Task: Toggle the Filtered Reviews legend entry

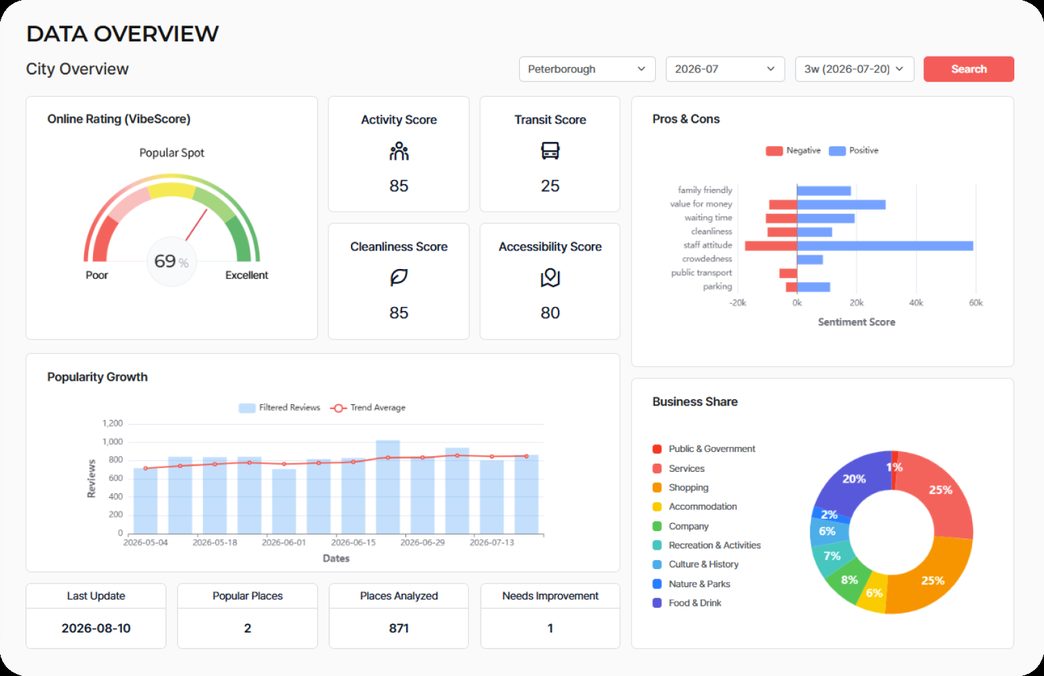Action: (280, 408)
